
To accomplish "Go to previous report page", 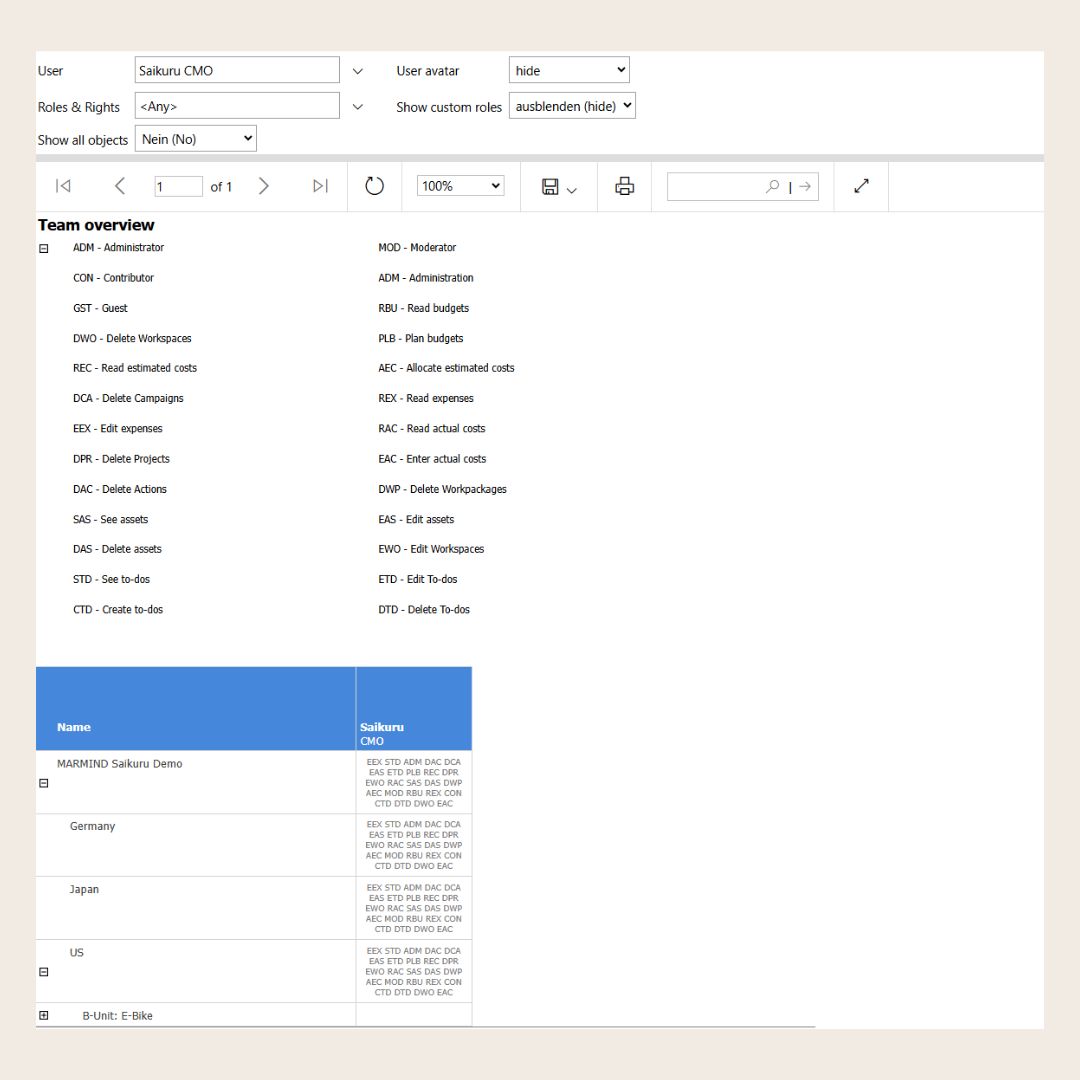I will click(x=120, y=186).
